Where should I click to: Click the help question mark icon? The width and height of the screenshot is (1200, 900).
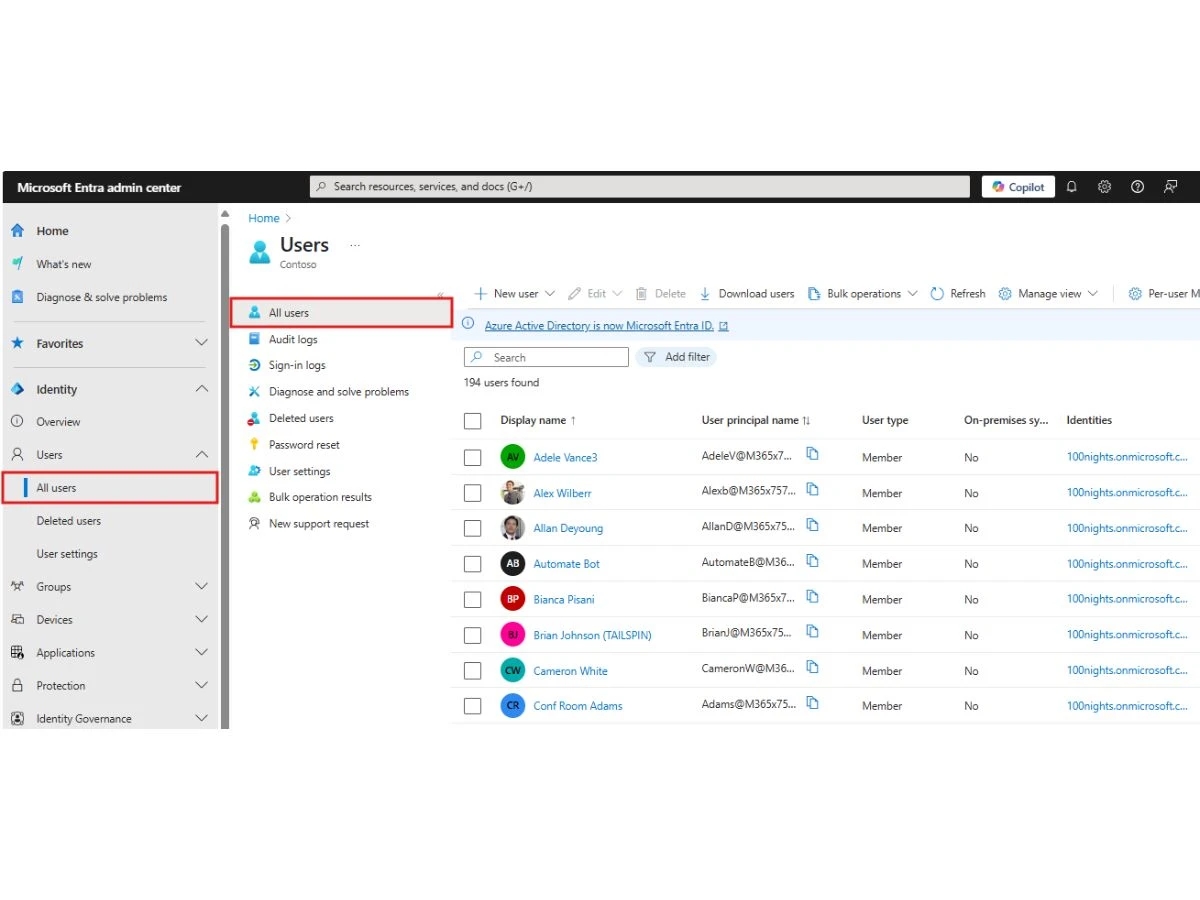click(1137, 187)
